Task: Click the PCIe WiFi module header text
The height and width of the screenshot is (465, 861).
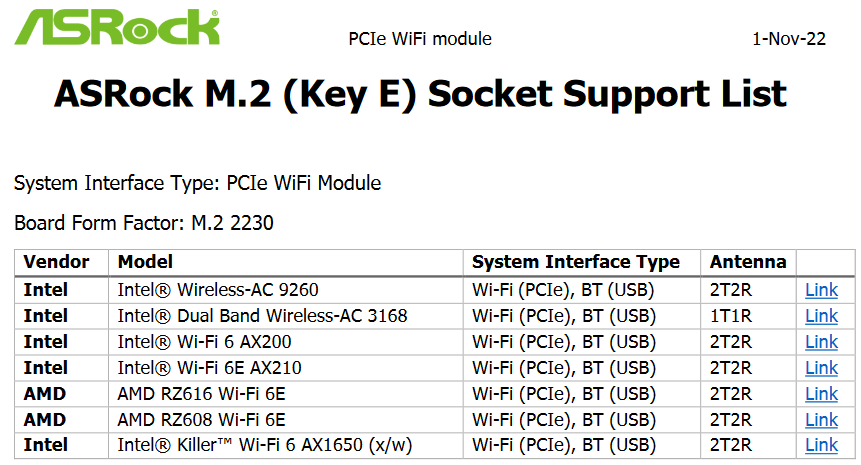Action: click(420, 39)
